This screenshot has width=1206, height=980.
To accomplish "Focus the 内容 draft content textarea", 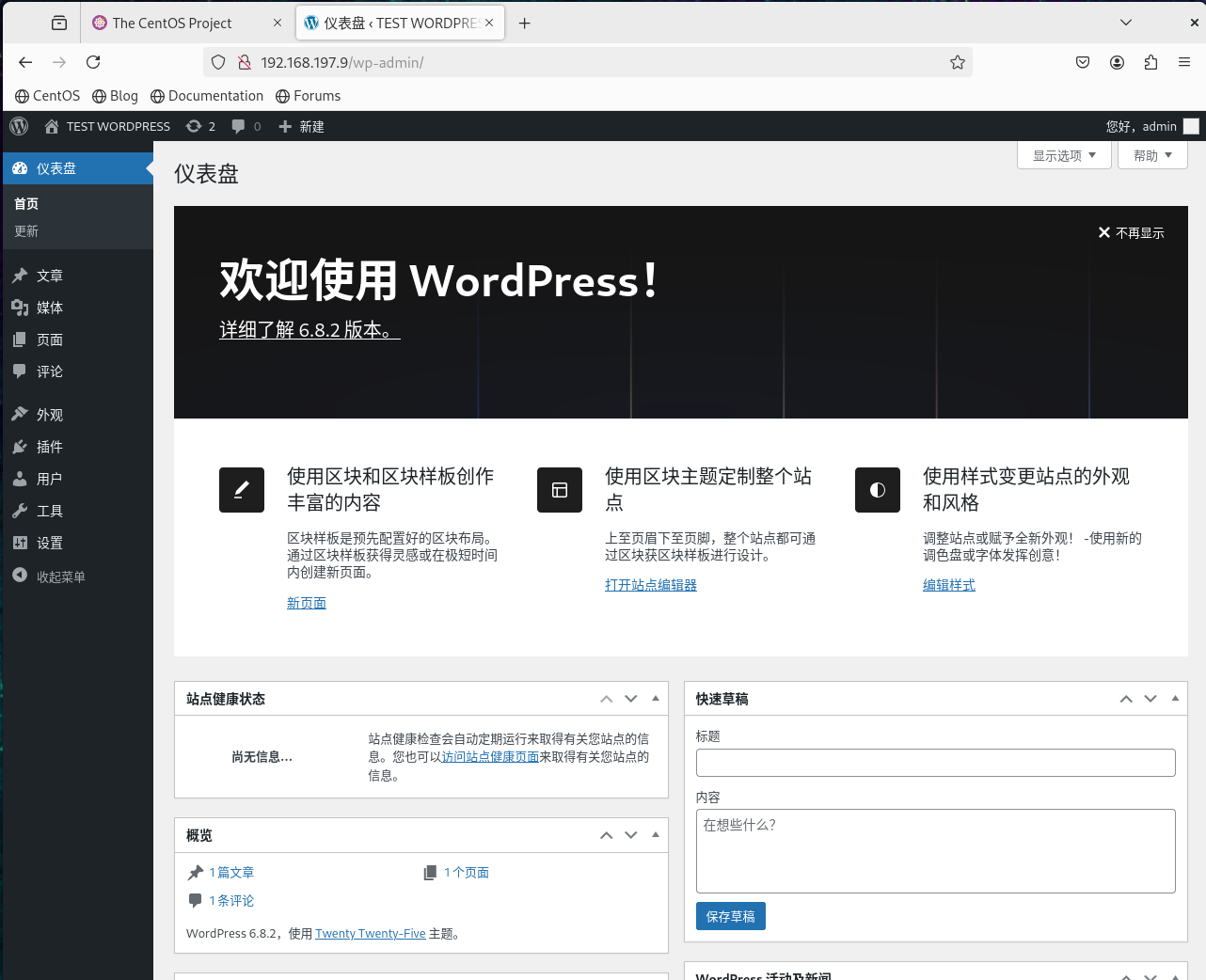I will pos(936,851).
